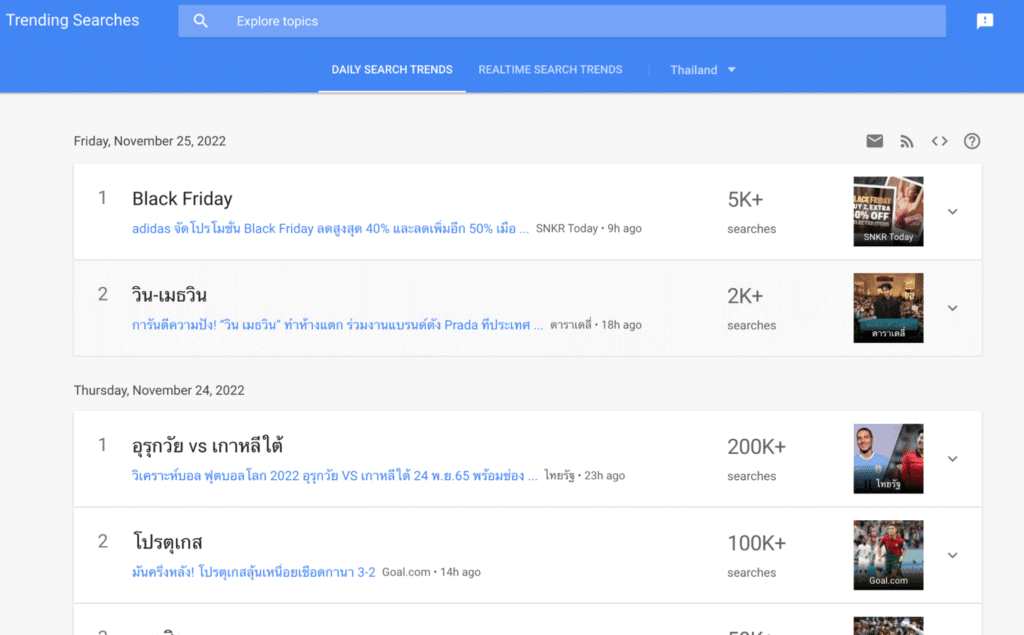Switch to Daily Search Trends tab

392,70
